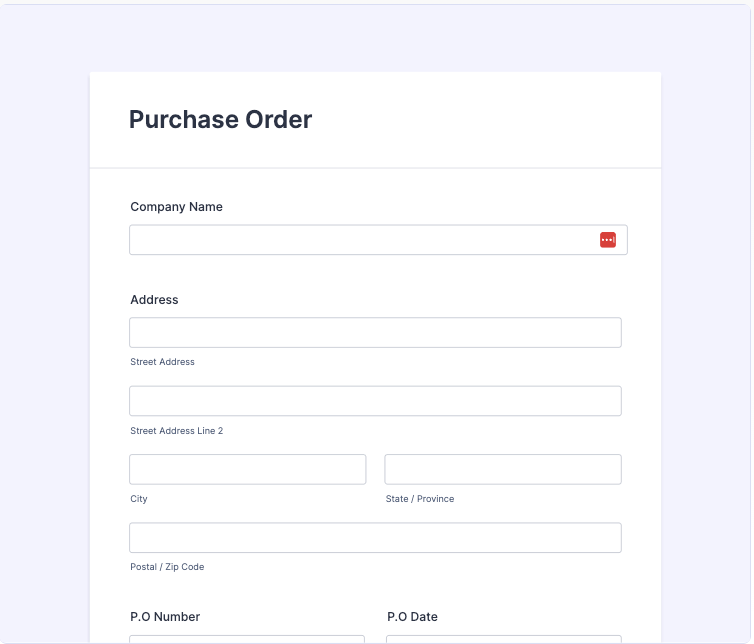Click the "Street Address" sublabel text
Image resolution: width=754 pixels, height=644 pixels.
pos(162,362)
